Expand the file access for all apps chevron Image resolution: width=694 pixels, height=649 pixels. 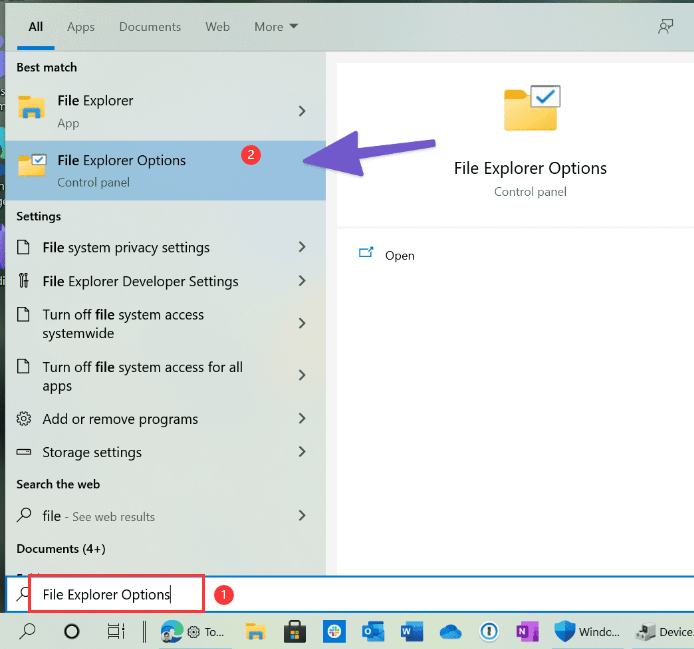[302, 375]
